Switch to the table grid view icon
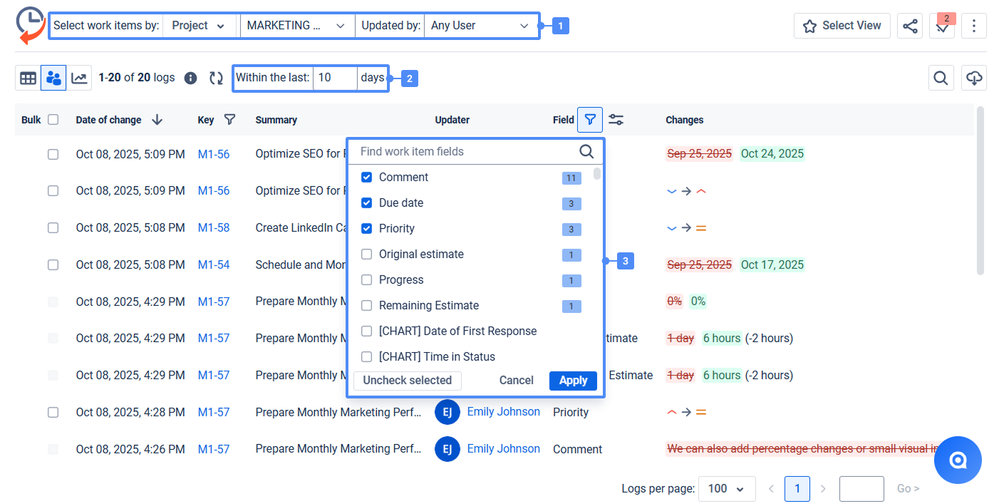 pos(28,78)
